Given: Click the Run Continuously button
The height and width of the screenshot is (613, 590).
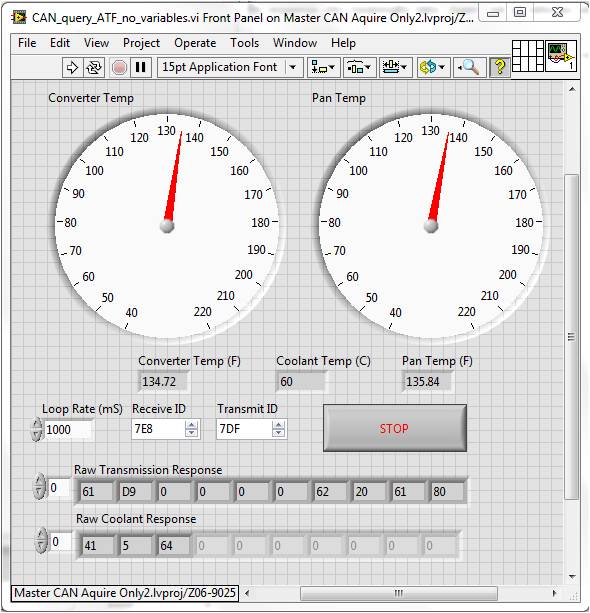Looking at the screenshot, I should [94, 67].
